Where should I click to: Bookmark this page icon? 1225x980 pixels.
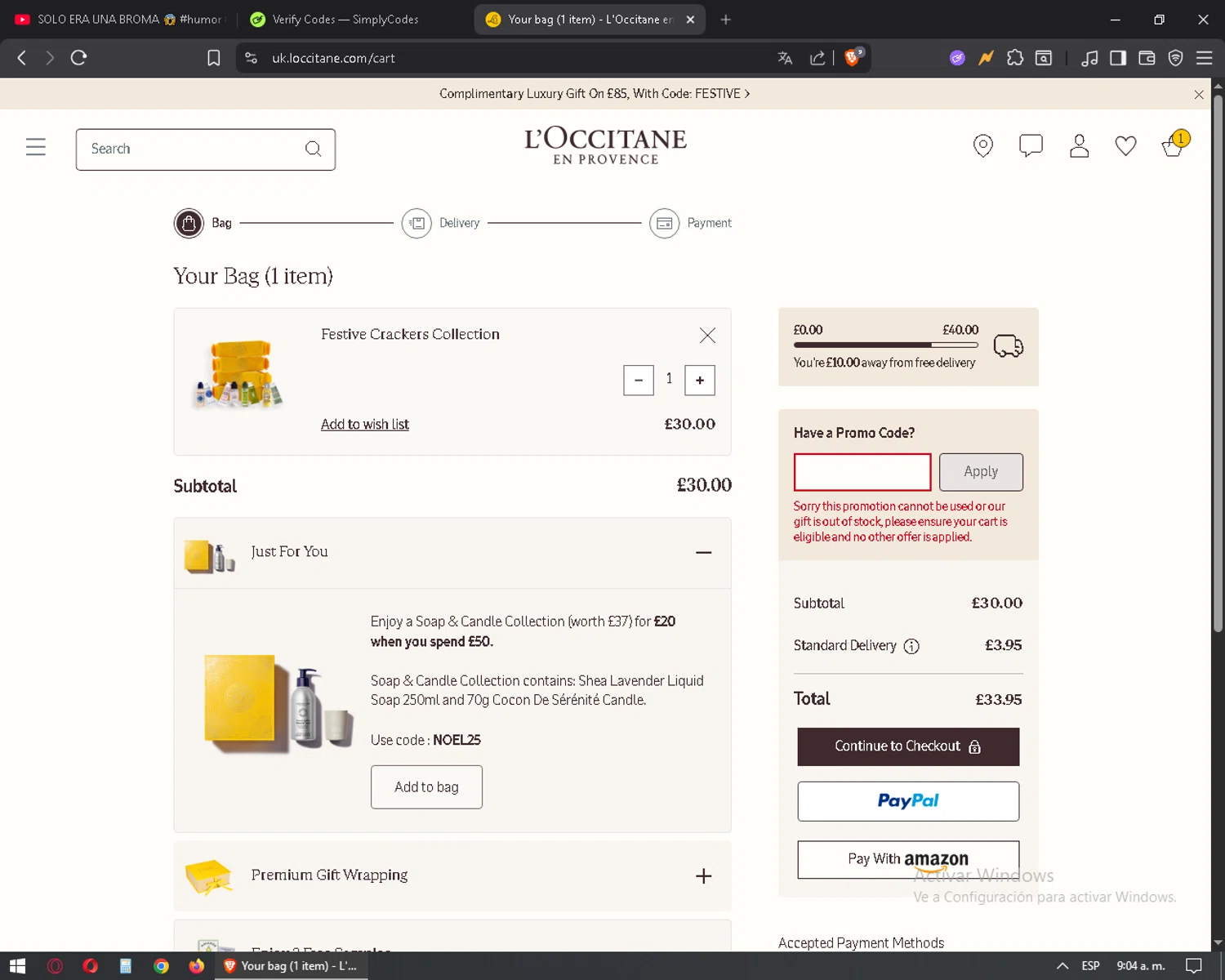tap(214, 58)
